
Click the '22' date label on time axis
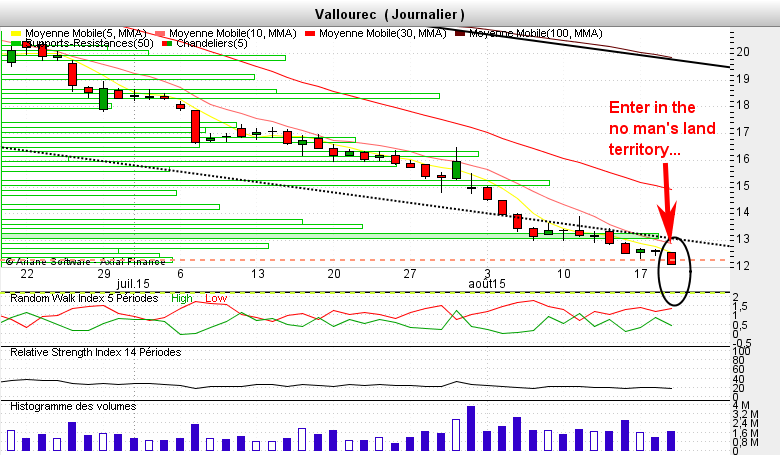coord(27,273)
